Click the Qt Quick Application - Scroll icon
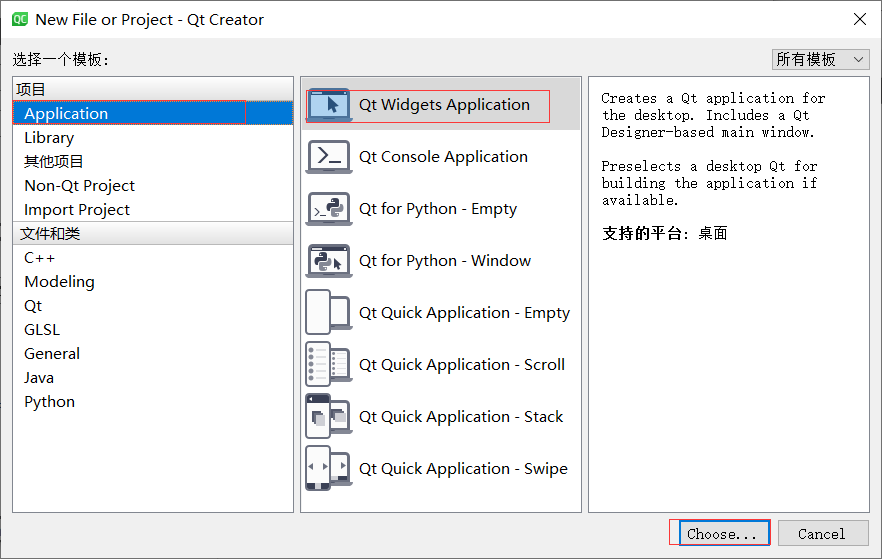 coord(328,365)
